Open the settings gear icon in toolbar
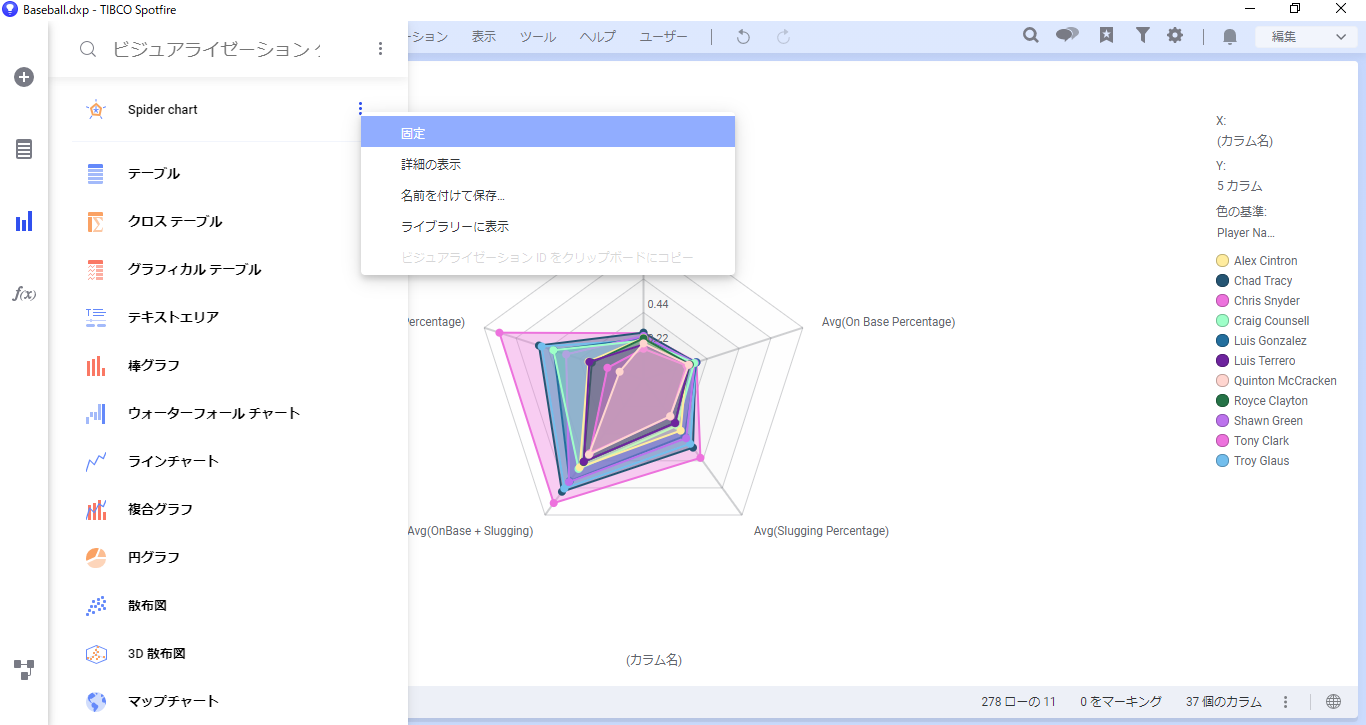This screenshot has width=1366, height=725. point(1175,36)
